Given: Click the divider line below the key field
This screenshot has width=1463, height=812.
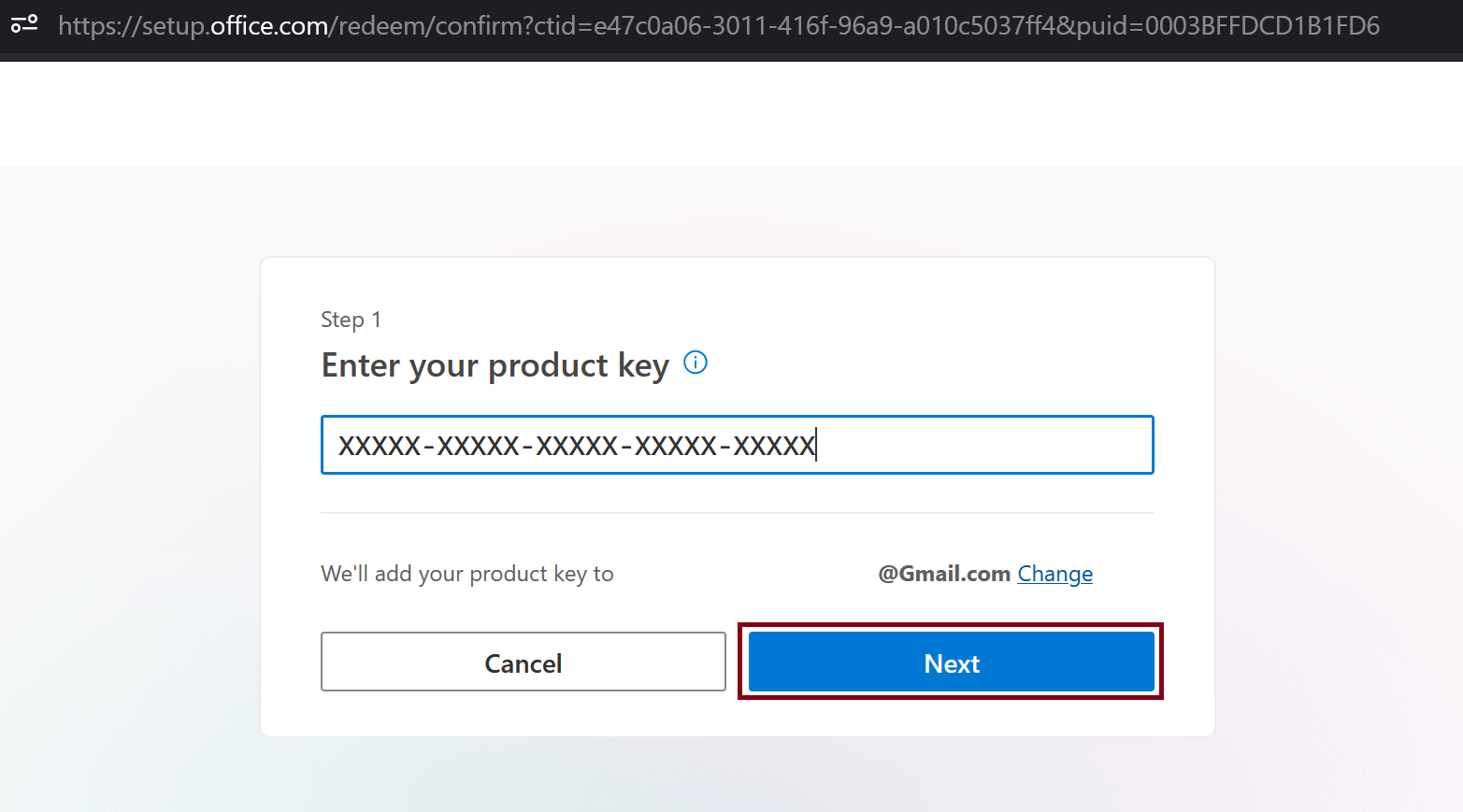Looking at the screenshot, I should pos(738,513).
